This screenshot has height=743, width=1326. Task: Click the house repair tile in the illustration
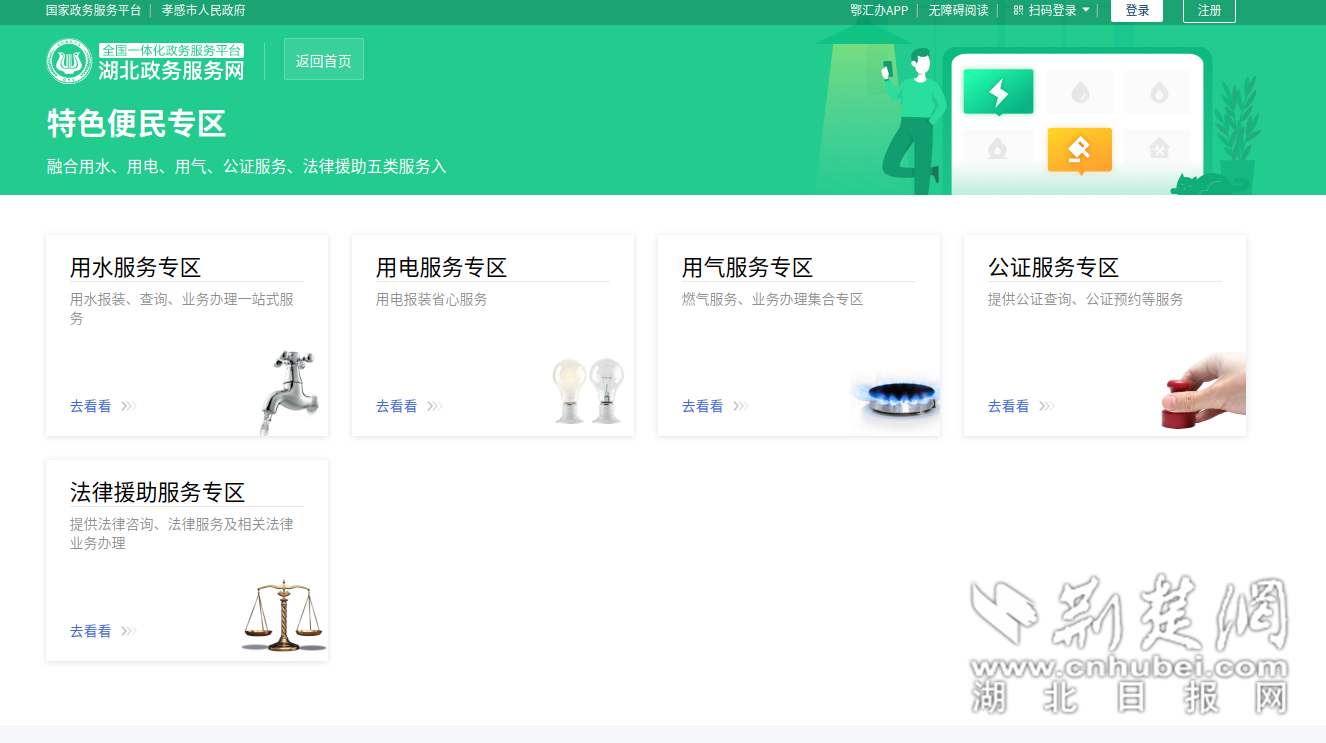tap(1159, 149)
